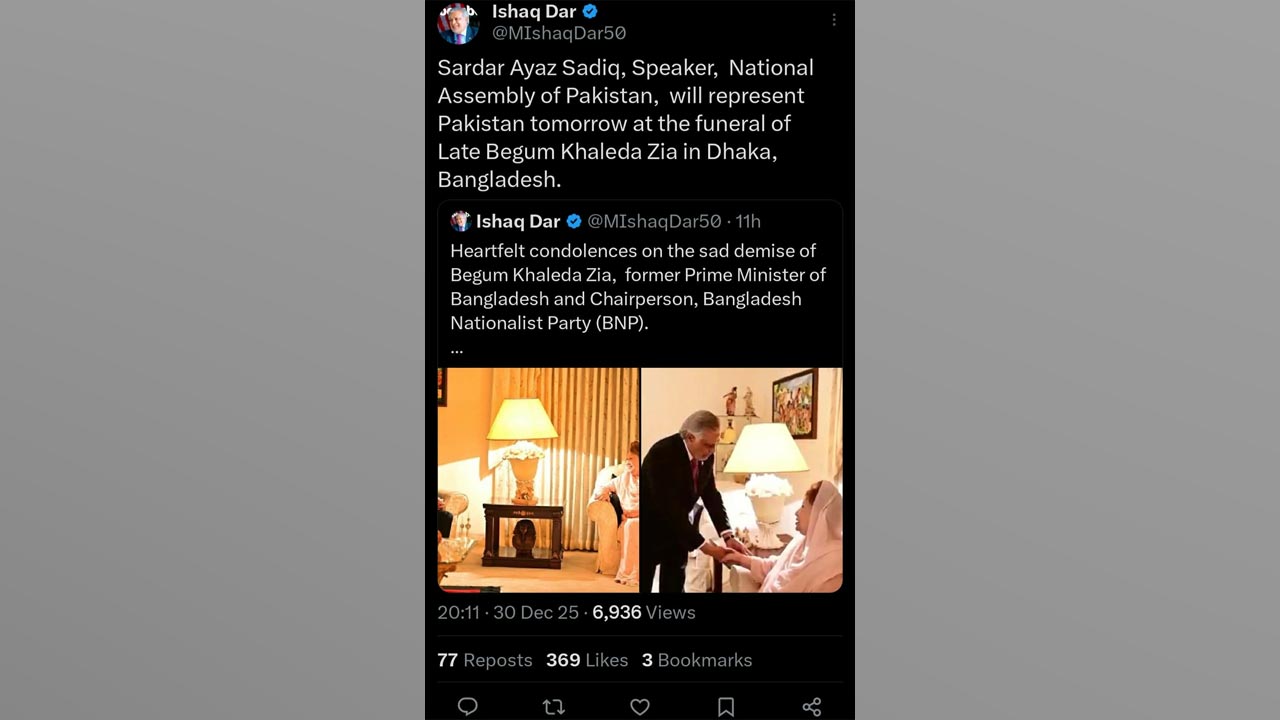The height and width of the screenshot is (720, 1280).
Task: Click the 3 Bookmarks count
Action: click(x=697, y=660)
